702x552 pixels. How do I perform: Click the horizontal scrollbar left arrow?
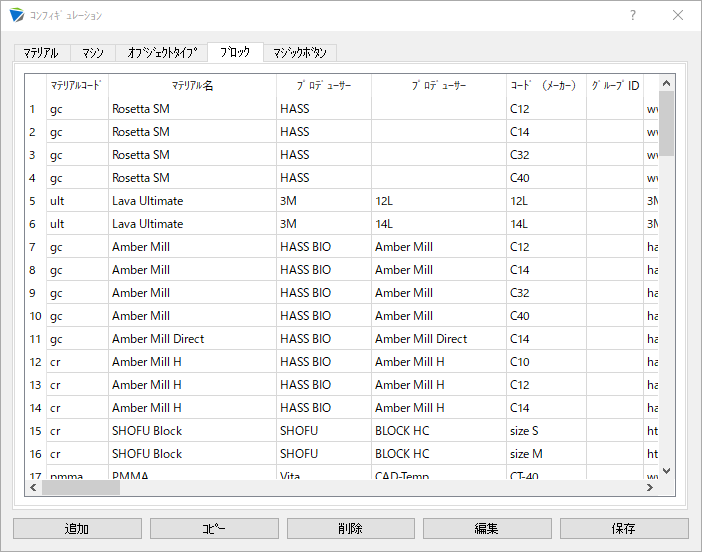coord(34,488)
